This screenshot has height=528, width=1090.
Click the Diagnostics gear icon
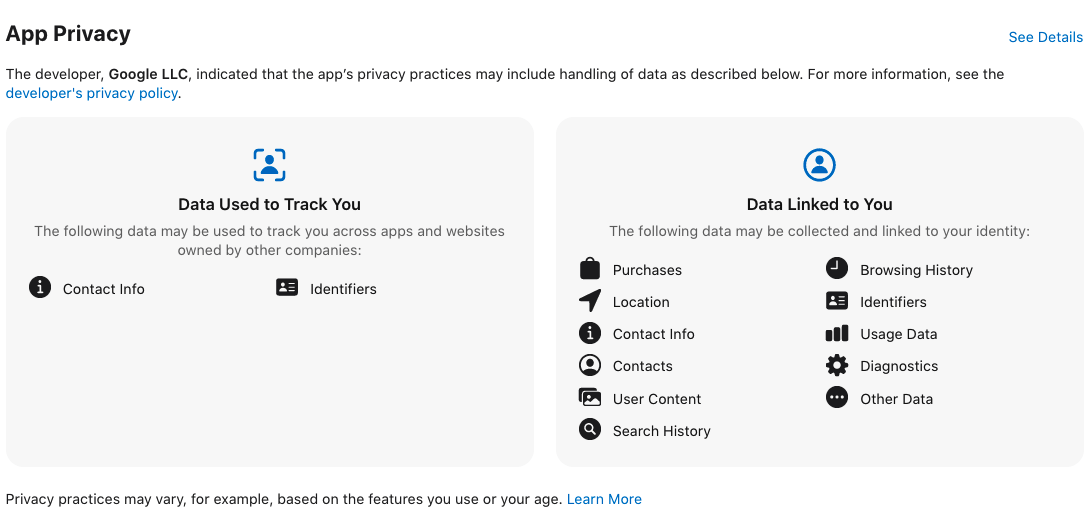[837, 365]
